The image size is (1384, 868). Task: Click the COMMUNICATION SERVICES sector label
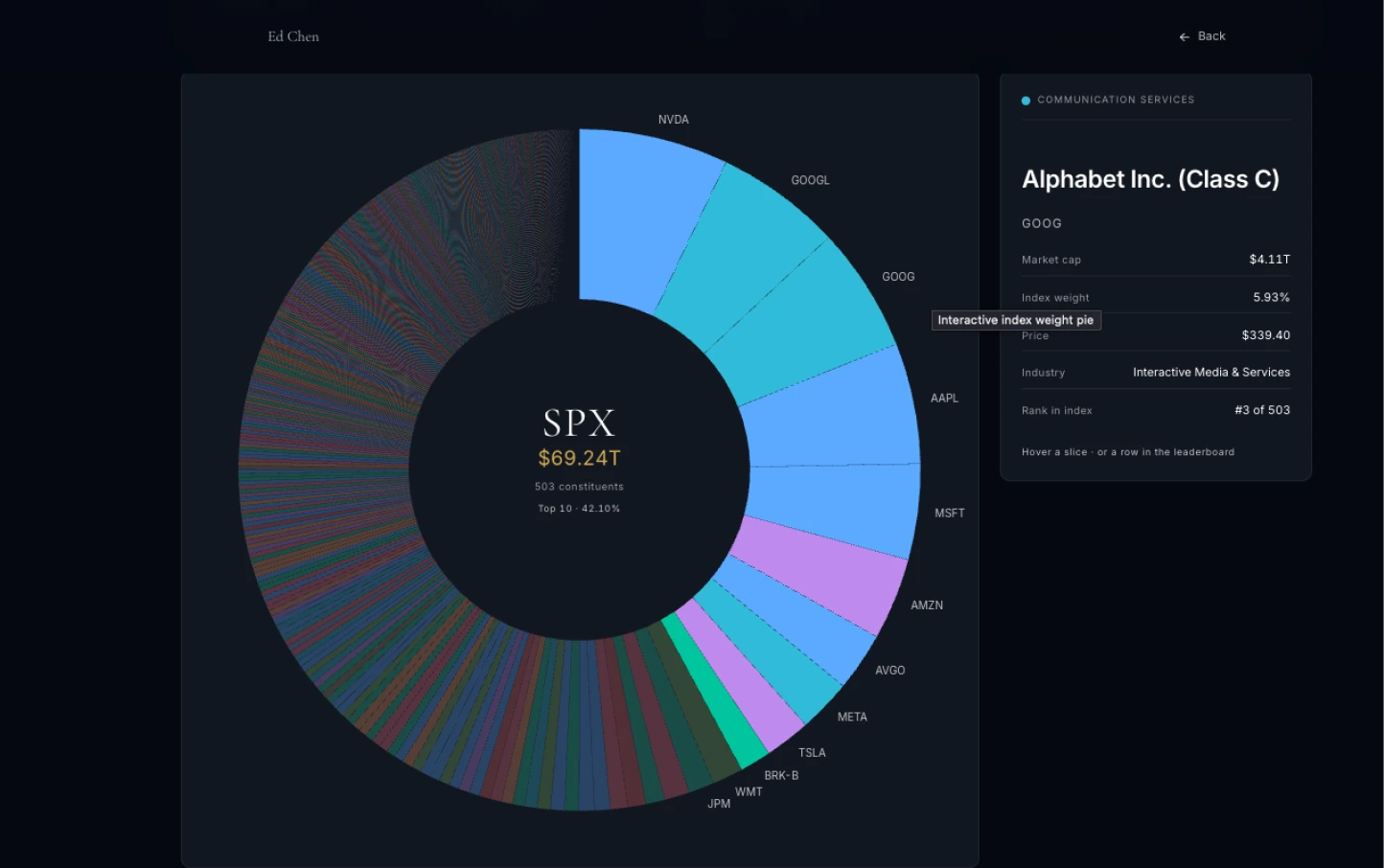click(1116, 100)
